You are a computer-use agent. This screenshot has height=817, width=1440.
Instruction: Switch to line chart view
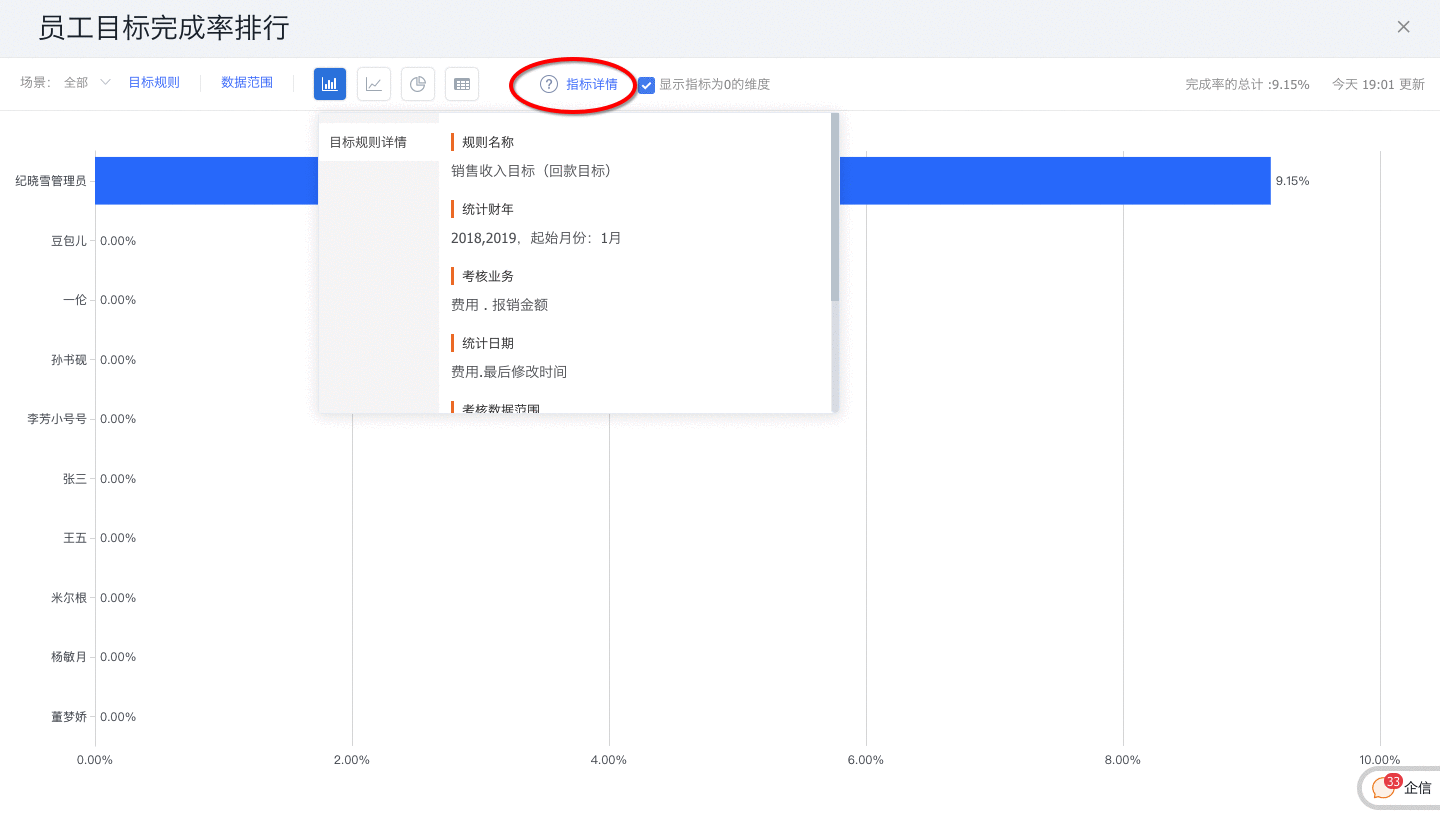click(374, 84)
